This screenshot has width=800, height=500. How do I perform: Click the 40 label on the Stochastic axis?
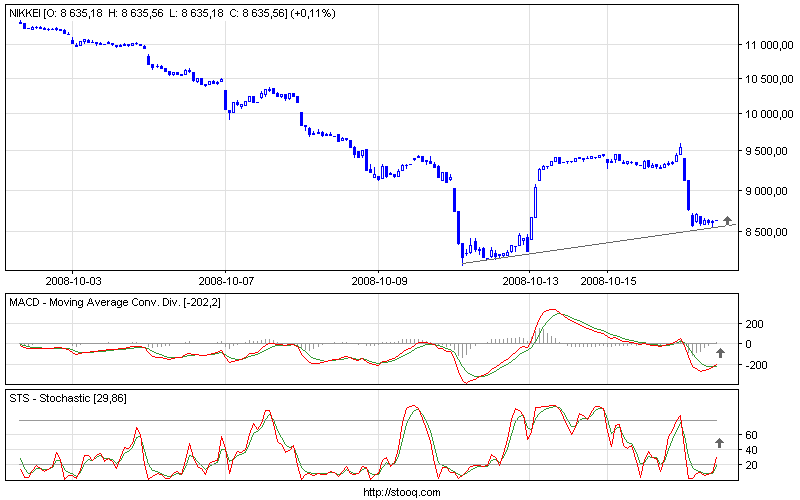pyautogui.click(x=751, y=451)
